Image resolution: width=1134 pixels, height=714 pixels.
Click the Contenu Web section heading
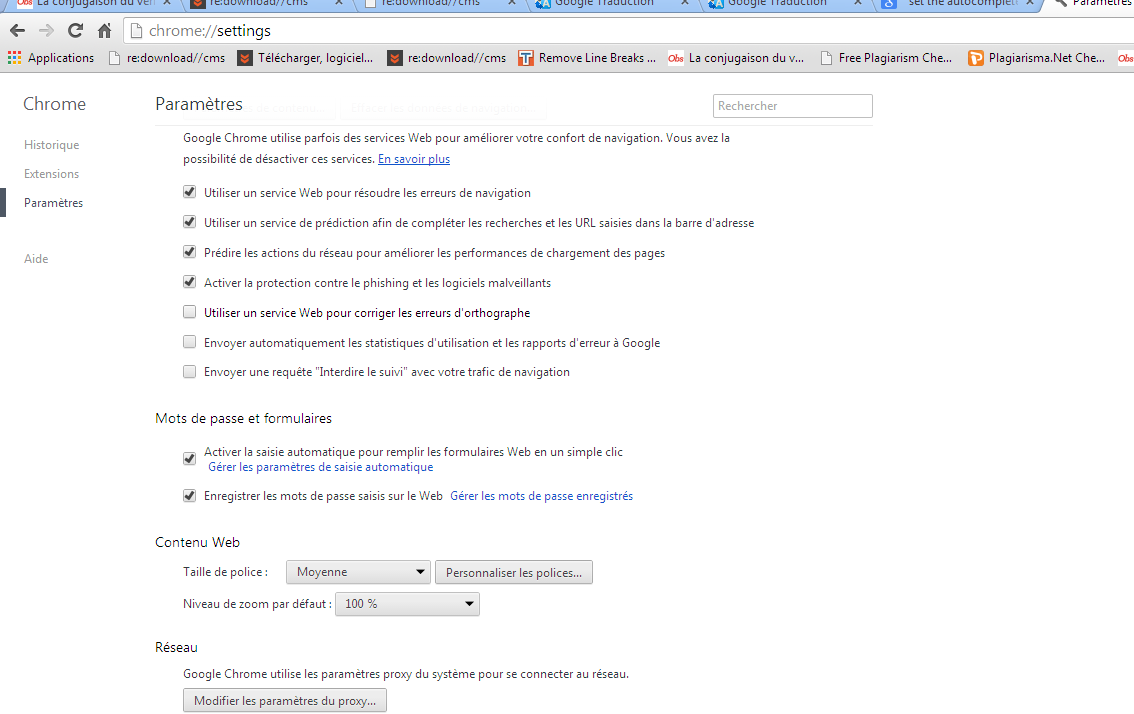(x=197, y=543)
